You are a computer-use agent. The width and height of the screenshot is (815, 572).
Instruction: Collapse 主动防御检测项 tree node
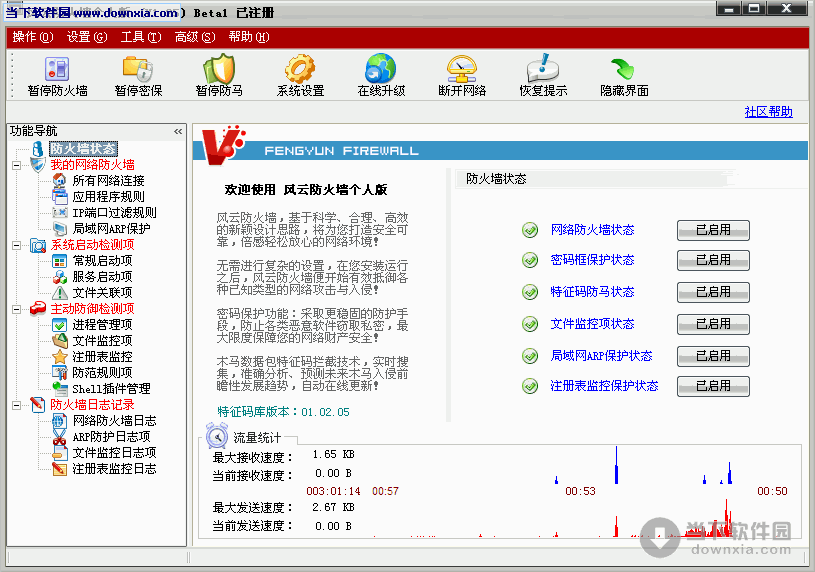(17, 309)
